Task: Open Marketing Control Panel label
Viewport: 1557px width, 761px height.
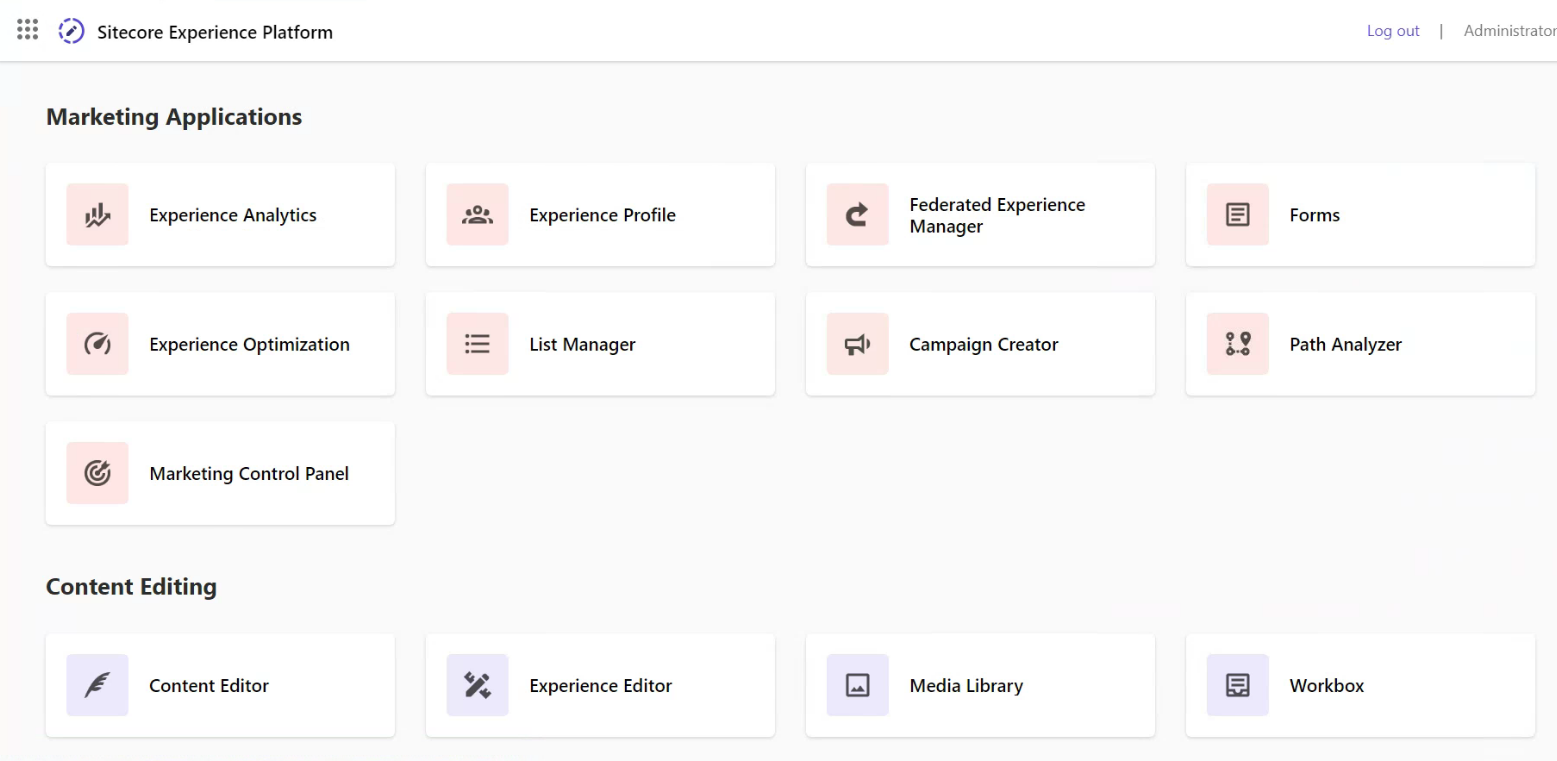Action: [249, 473]
